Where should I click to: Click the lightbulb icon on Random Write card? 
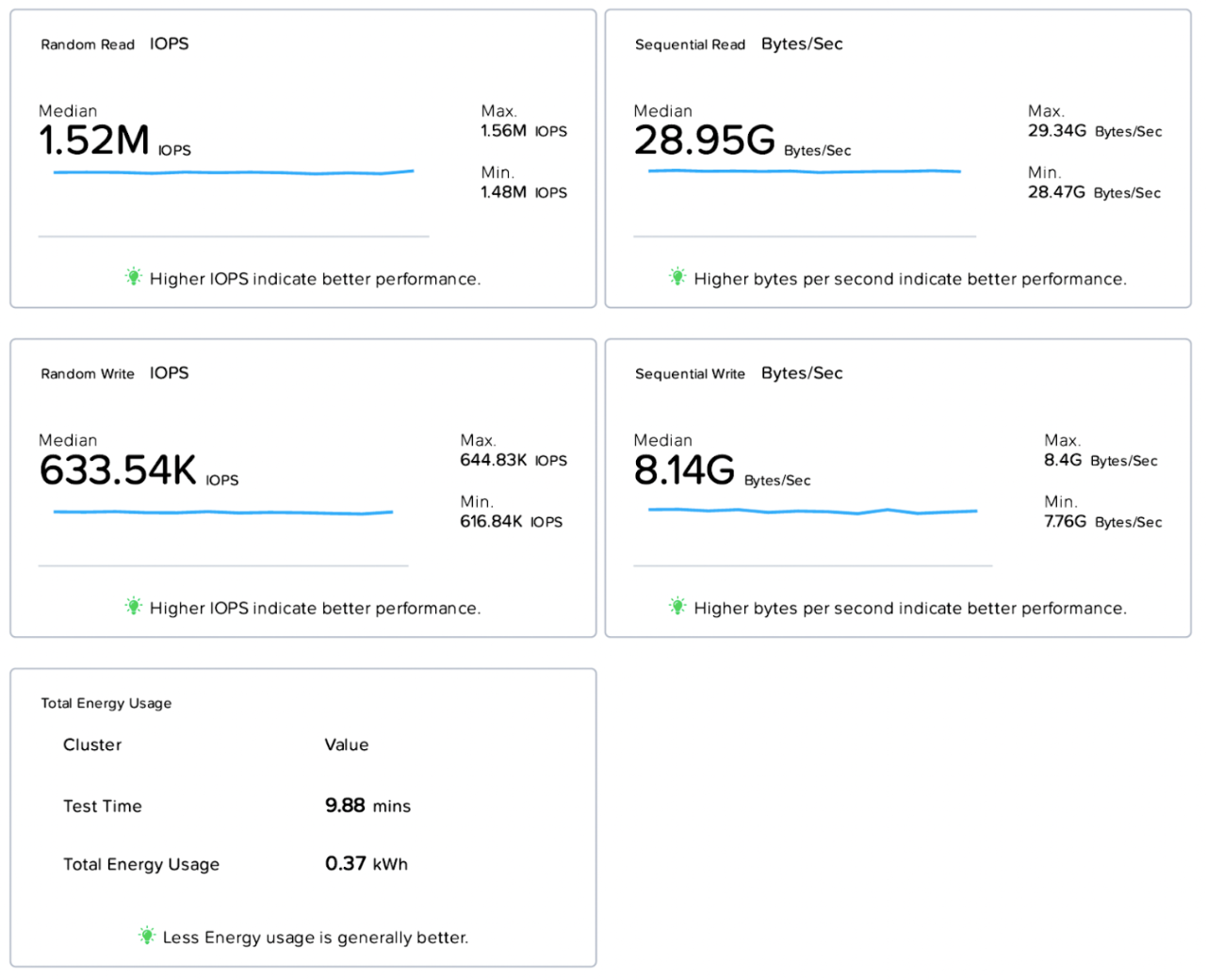point(133,606)
